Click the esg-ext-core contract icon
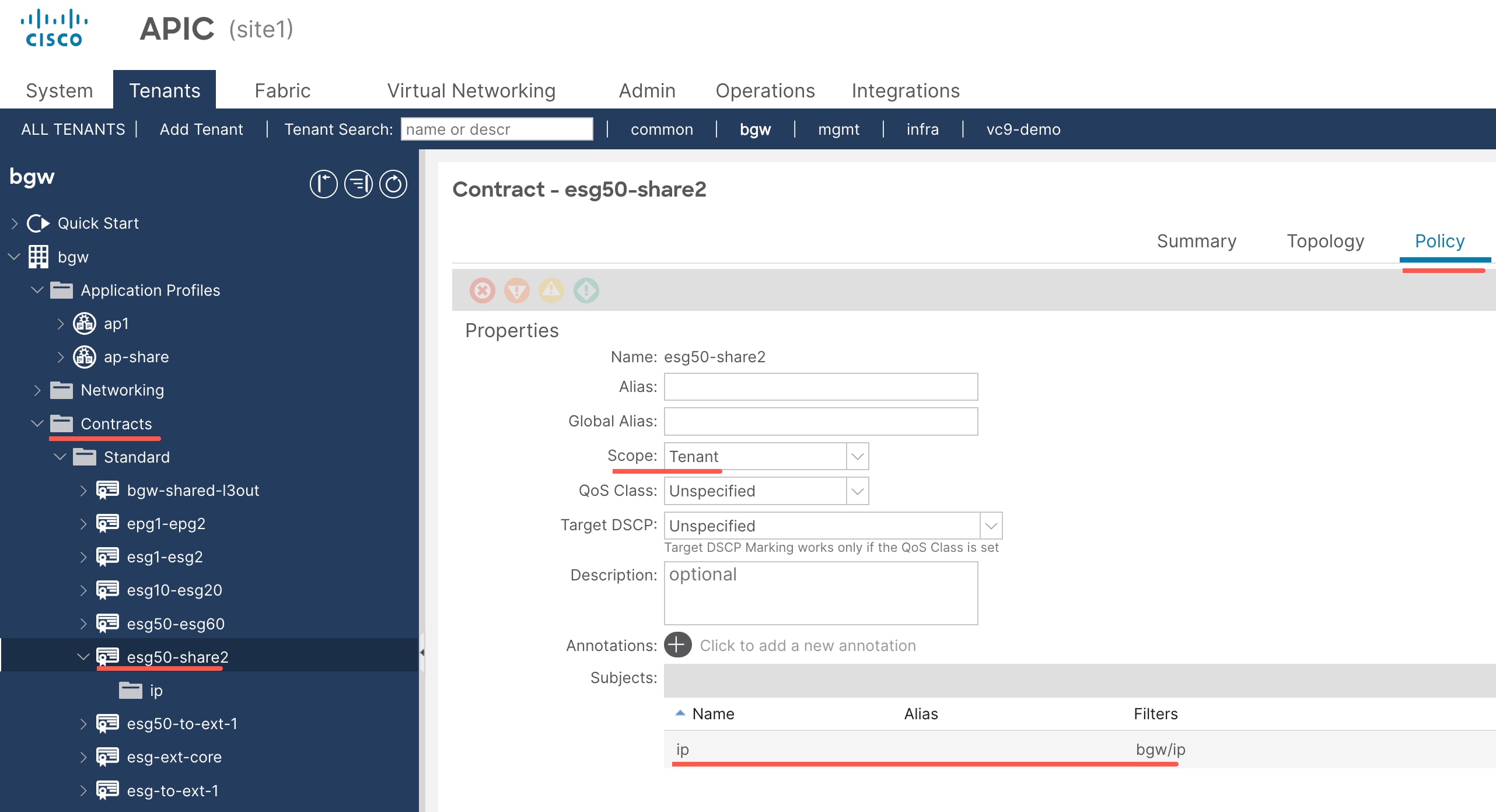Screen dimensions: 1496x812 coord(107,757)
